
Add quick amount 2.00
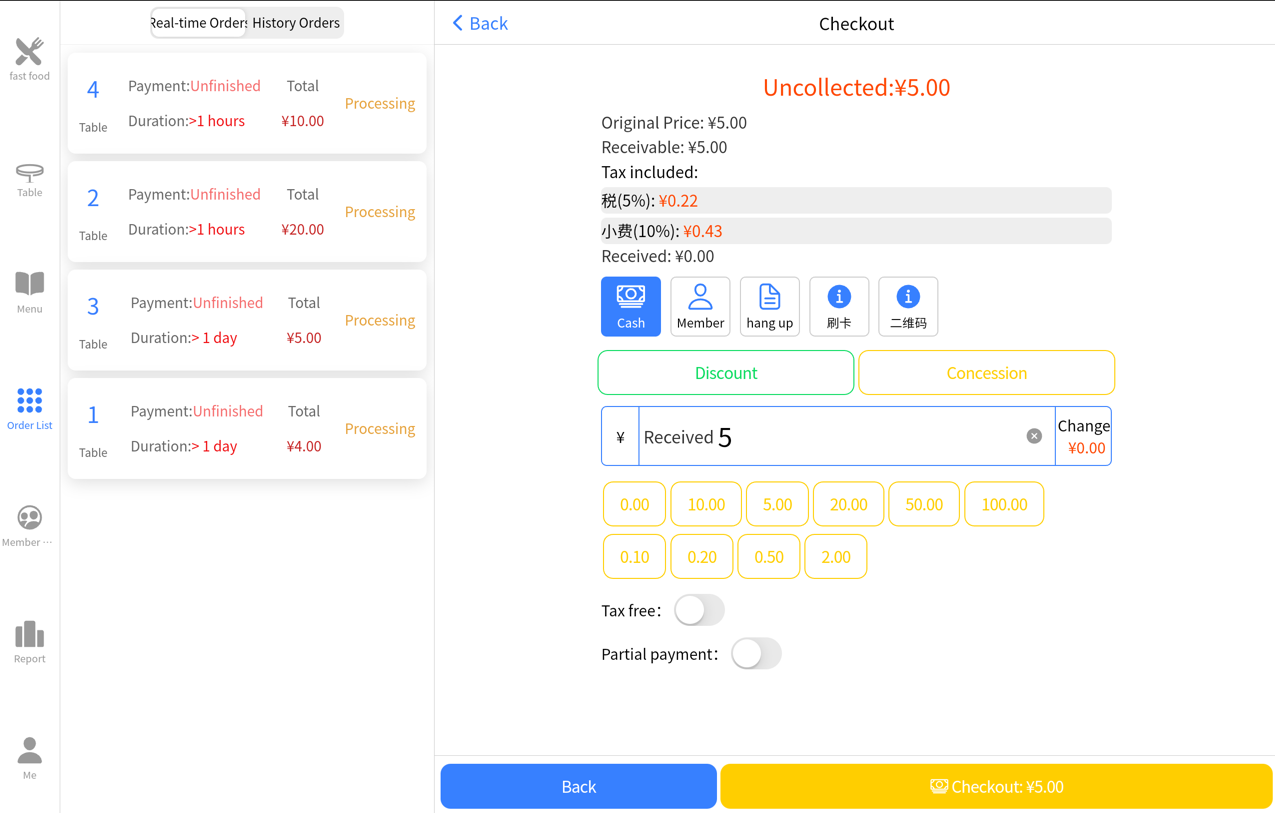point(836,557)
